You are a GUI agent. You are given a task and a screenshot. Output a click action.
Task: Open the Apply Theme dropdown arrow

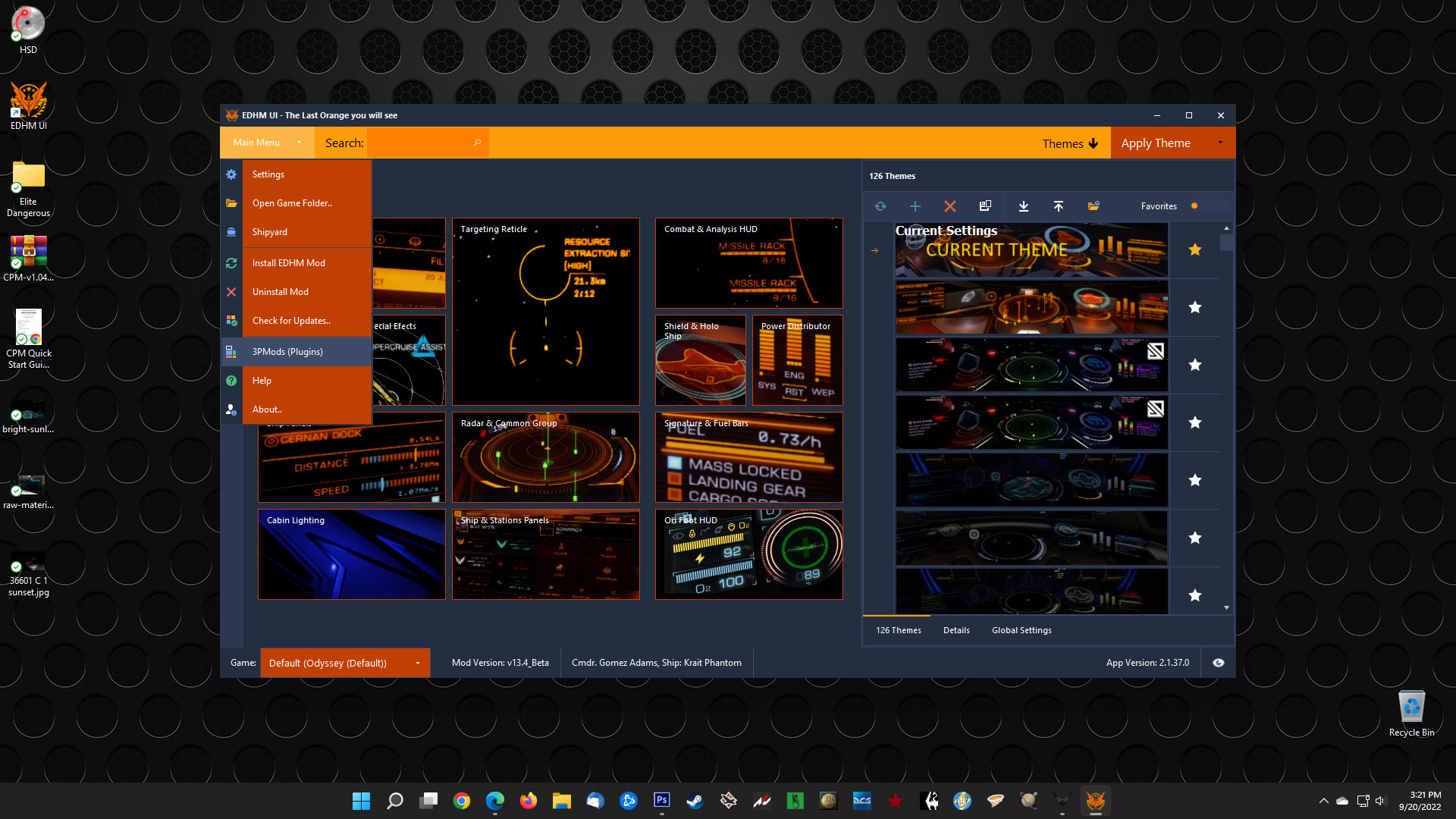(1220, 143)
